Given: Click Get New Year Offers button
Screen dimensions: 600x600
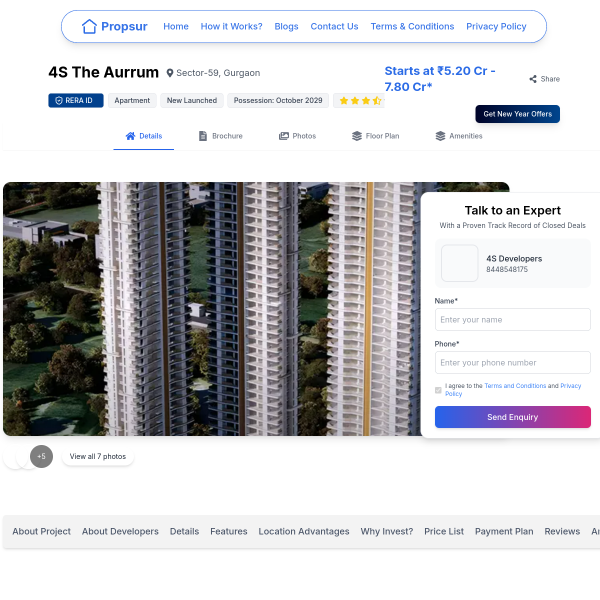Looking at the screenshot, I should [517, 114].
